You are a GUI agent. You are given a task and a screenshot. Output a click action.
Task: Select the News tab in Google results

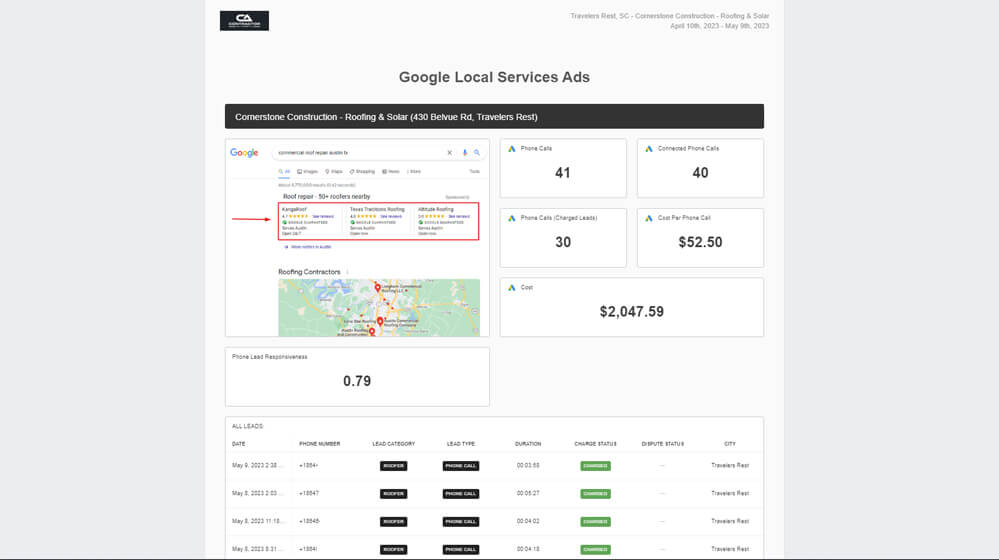(391, 171)
